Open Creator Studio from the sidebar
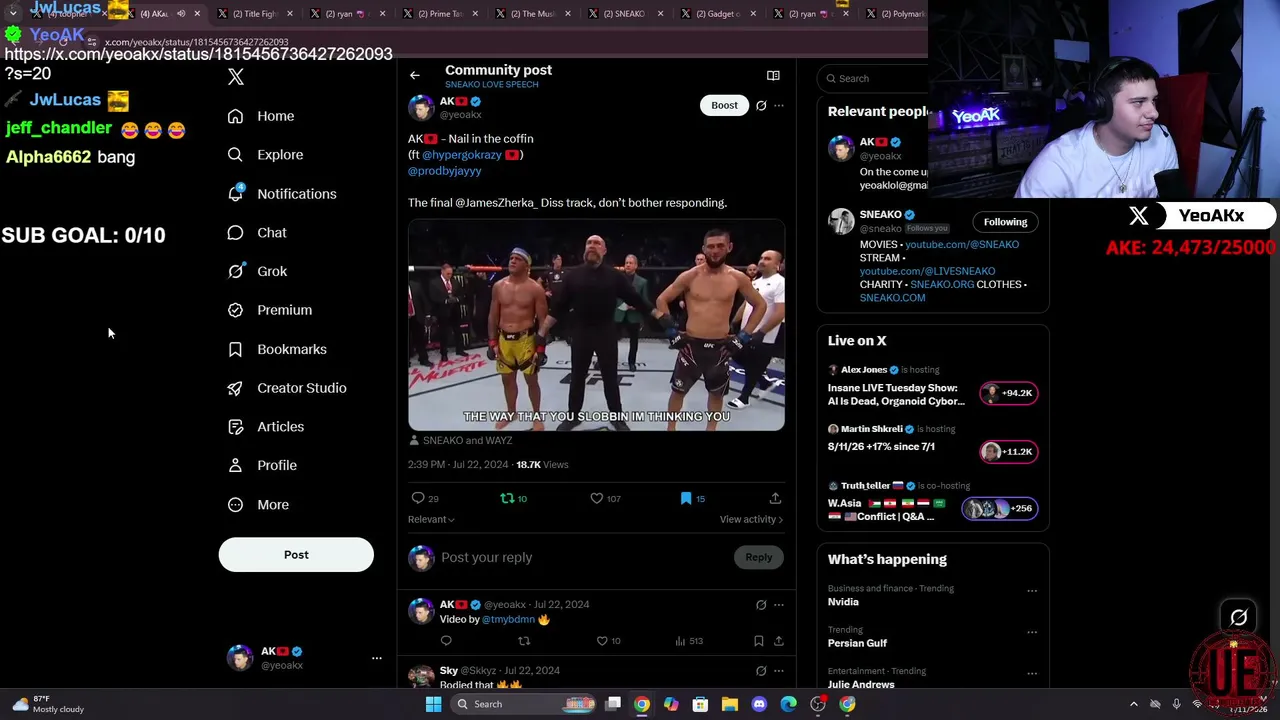 287,388
